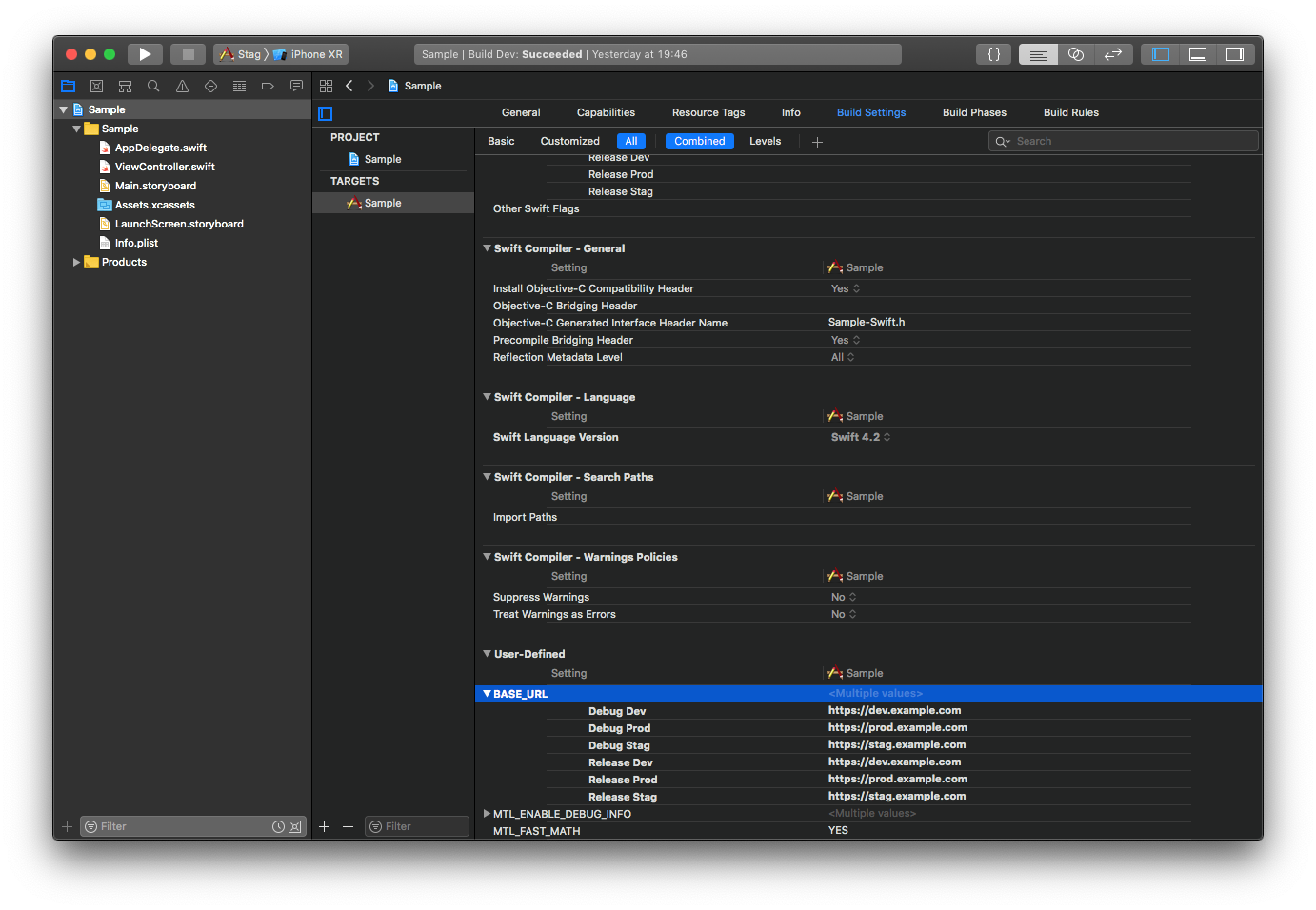Click the Run (play) button
Image resolution: width=1316 pixels, height=910 pixels.
pyautogui.click(x=145, y=54)
